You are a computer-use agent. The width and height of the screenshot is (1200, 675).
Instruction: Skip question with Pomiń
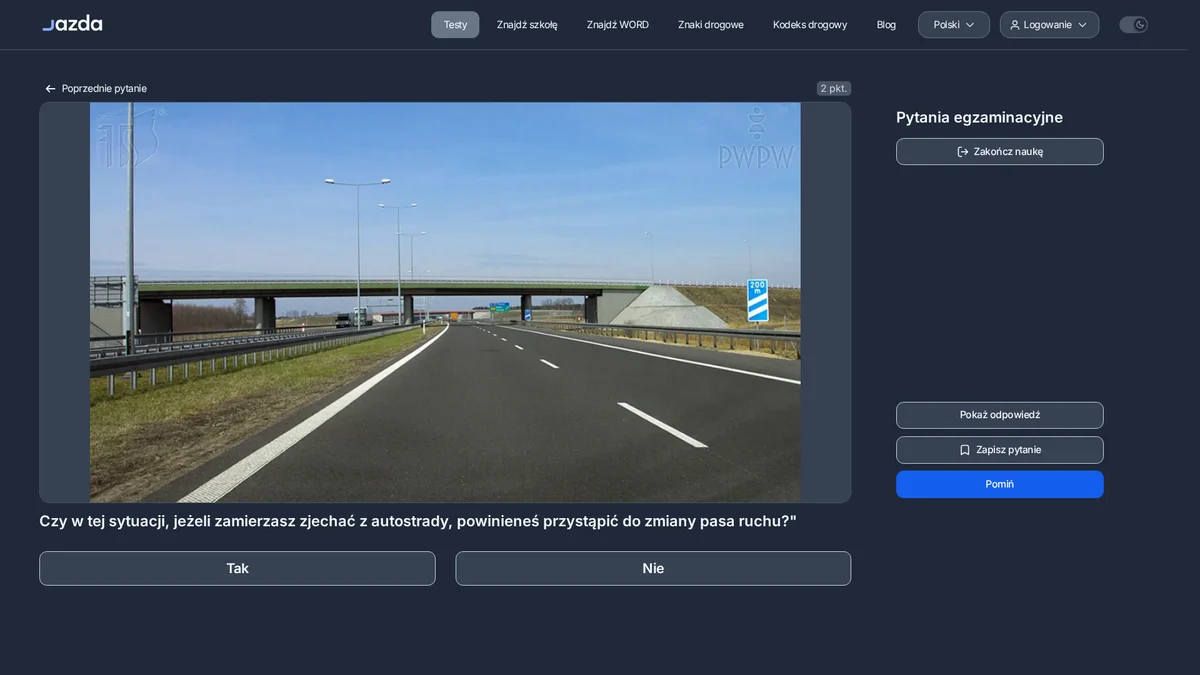[1000, 484]
